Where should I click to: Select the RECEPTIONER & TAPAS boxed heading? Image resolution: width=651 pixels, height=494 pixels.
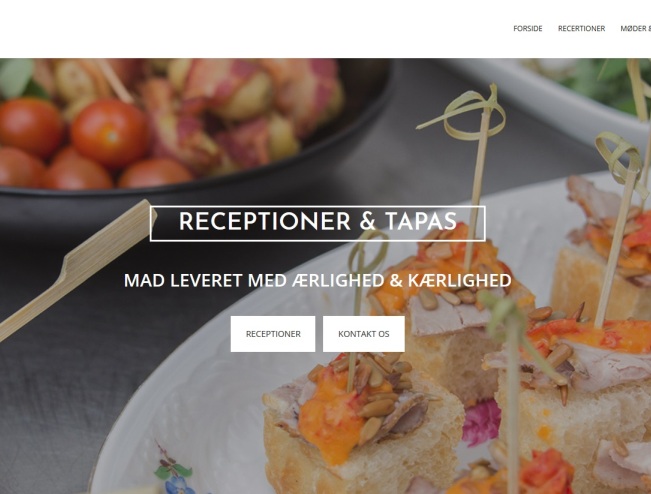318,223
